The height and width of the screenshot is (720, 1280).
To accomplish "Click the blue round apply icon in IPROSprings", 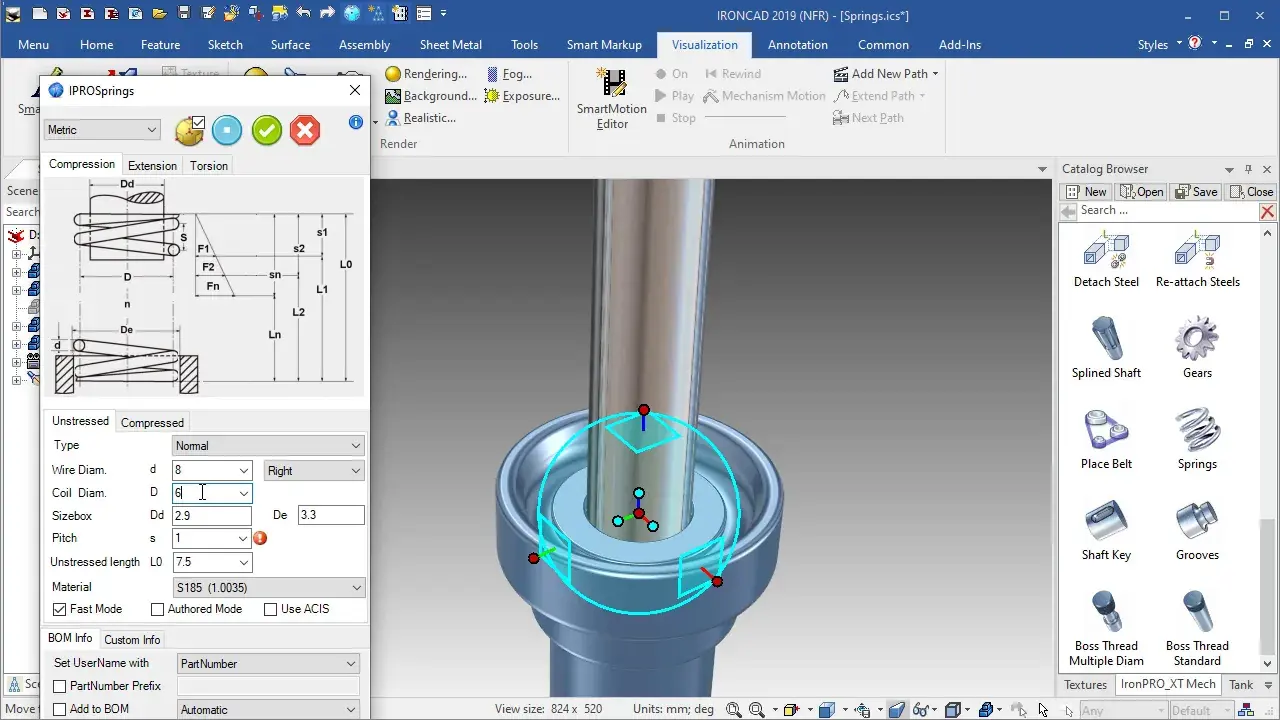I will click(x=227, y=130).
